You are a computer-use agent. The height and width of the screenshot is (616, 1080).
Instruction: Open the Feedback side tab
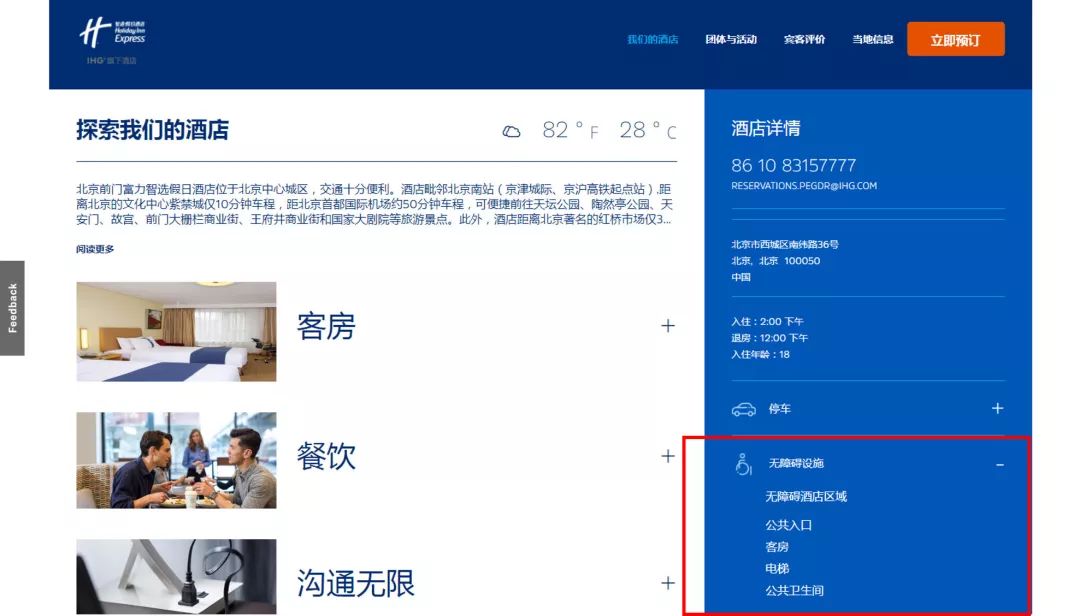(12, 308)
